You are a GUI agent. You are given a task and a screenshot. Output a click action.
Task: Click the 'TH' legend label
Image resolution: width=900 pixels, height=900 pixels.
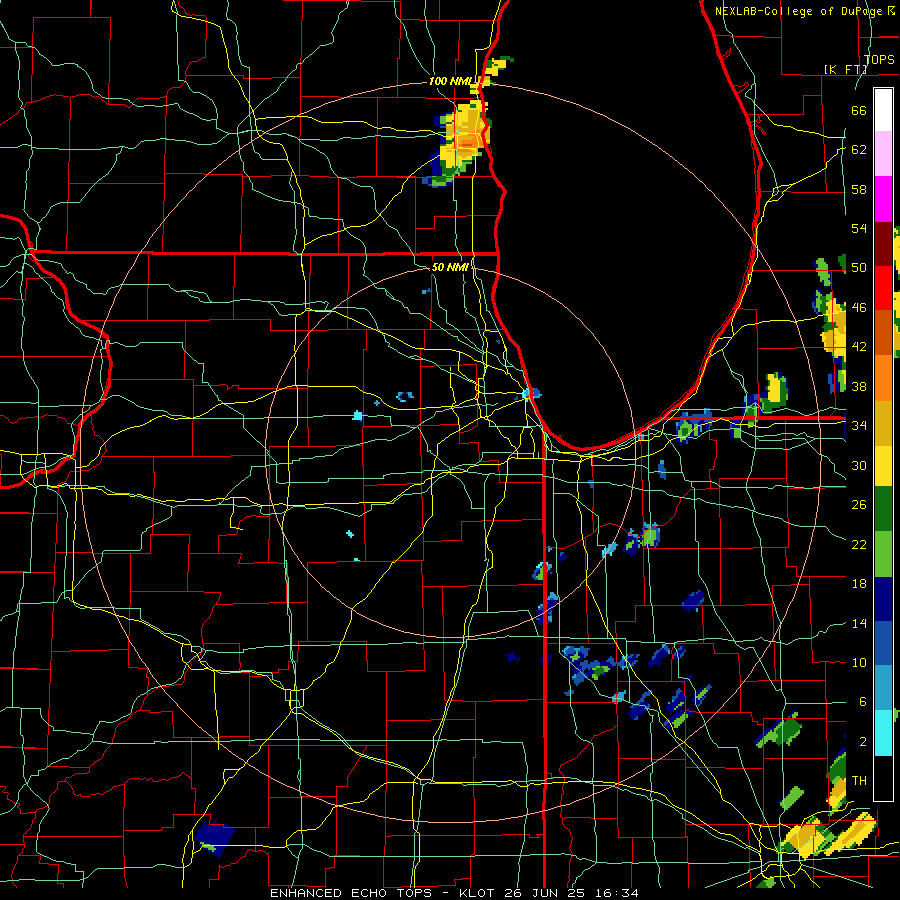(x=859, y=780)
